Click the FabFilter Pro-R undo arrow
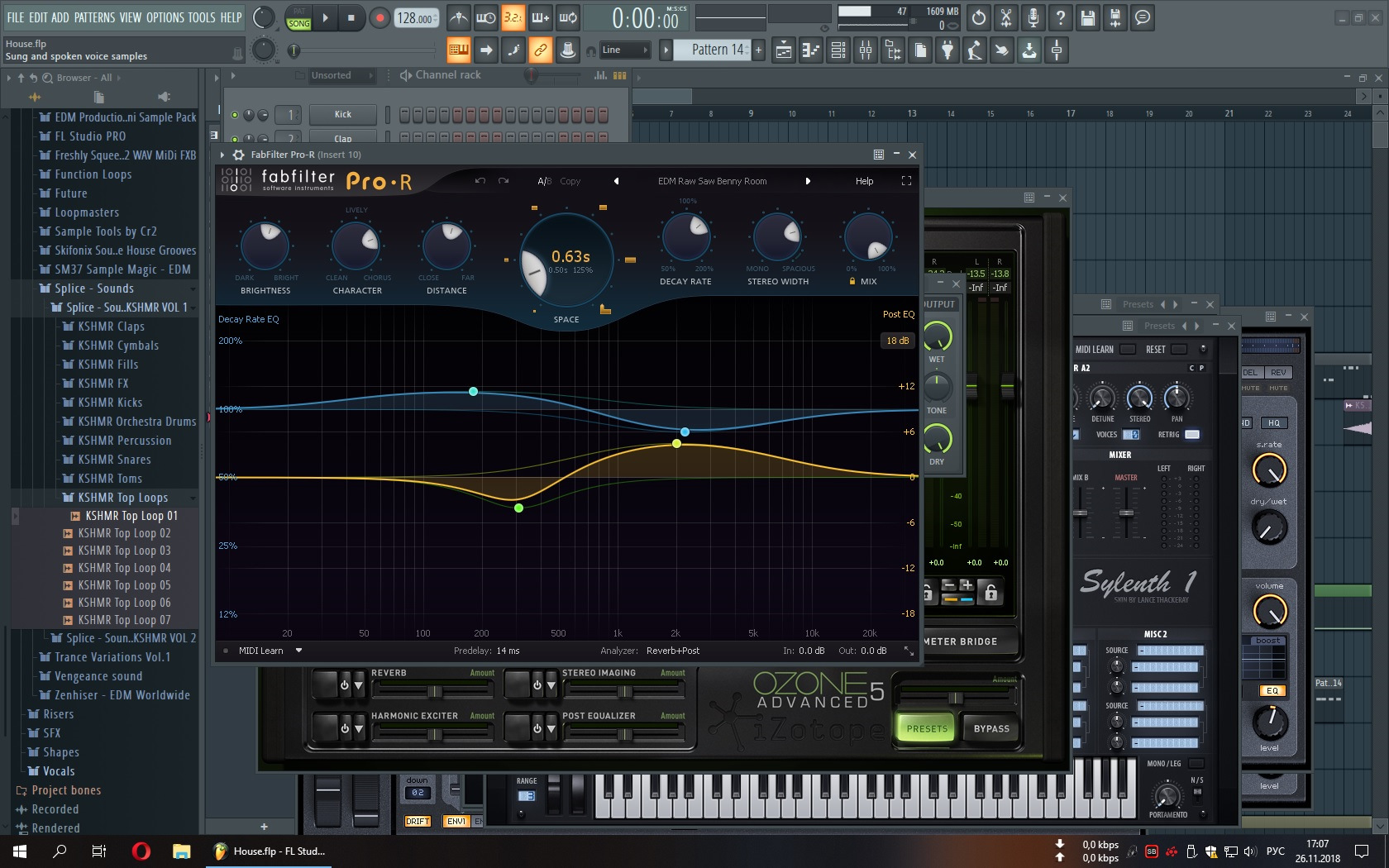 click(x=480, y=181)
